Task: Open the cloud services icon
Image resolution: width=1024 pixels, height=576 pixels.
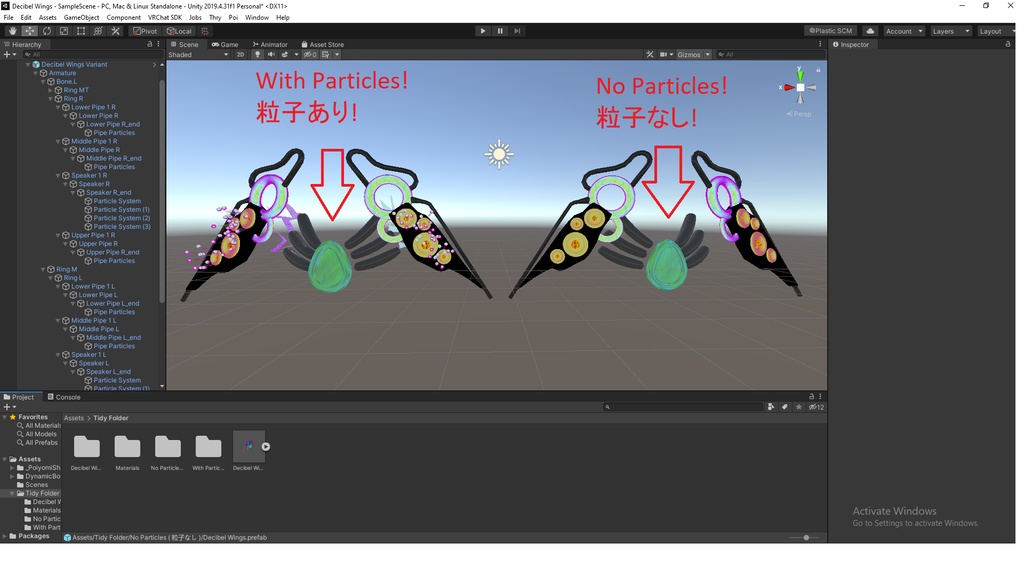Action: pyautogui.click(x=870, y=31)
